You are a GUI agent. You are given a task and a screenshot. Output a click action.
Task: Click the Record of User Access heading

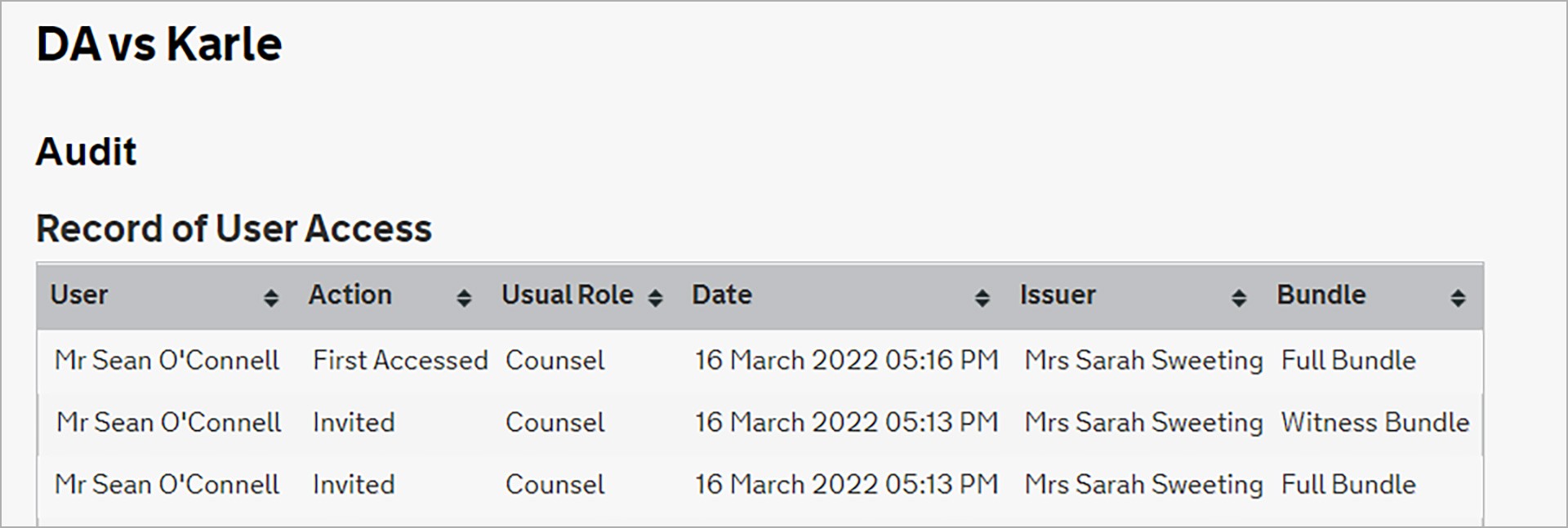(x=234, y=229)
